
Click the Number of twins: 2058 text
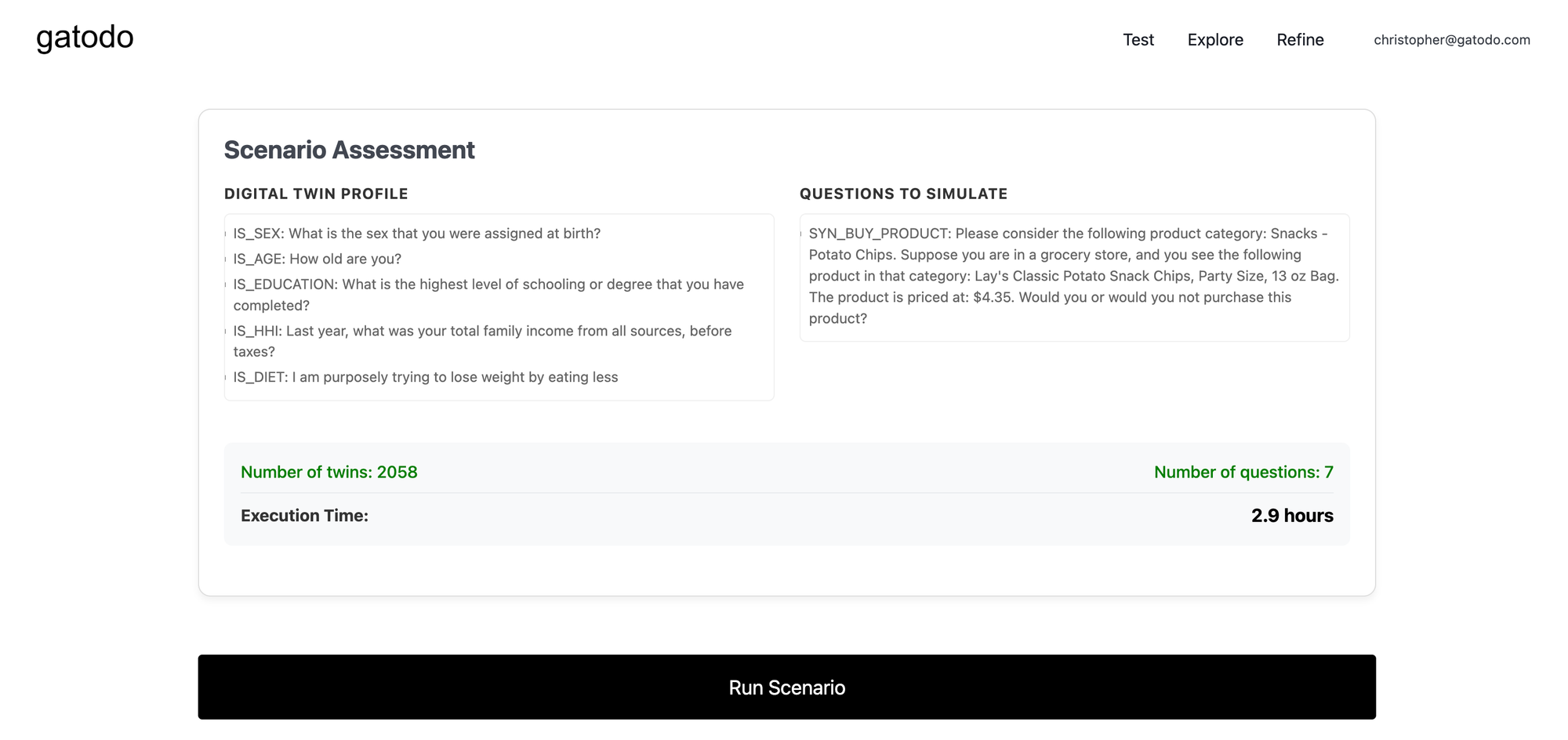pos(328,472)
